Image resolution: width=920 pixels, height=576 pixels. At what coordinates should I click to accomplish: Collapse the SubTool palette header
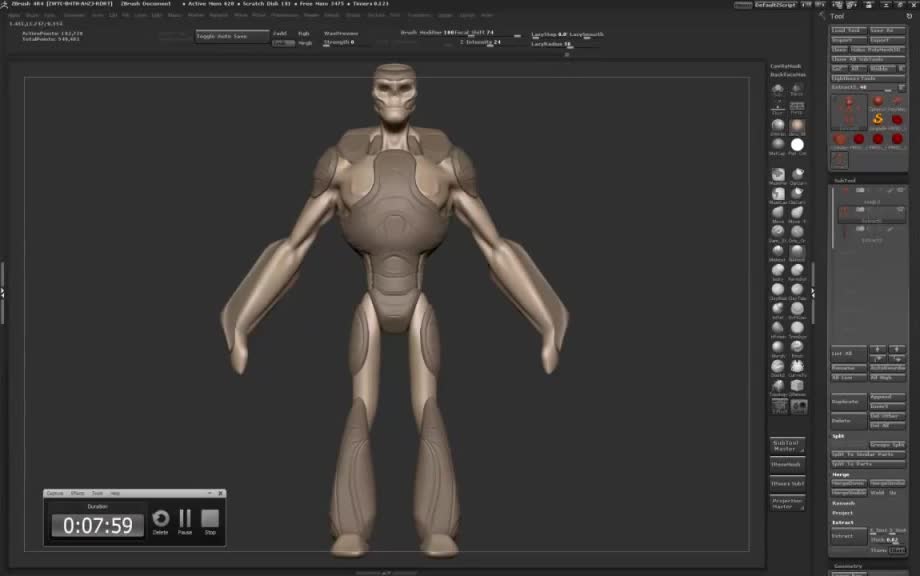click(x=845, y=181)
